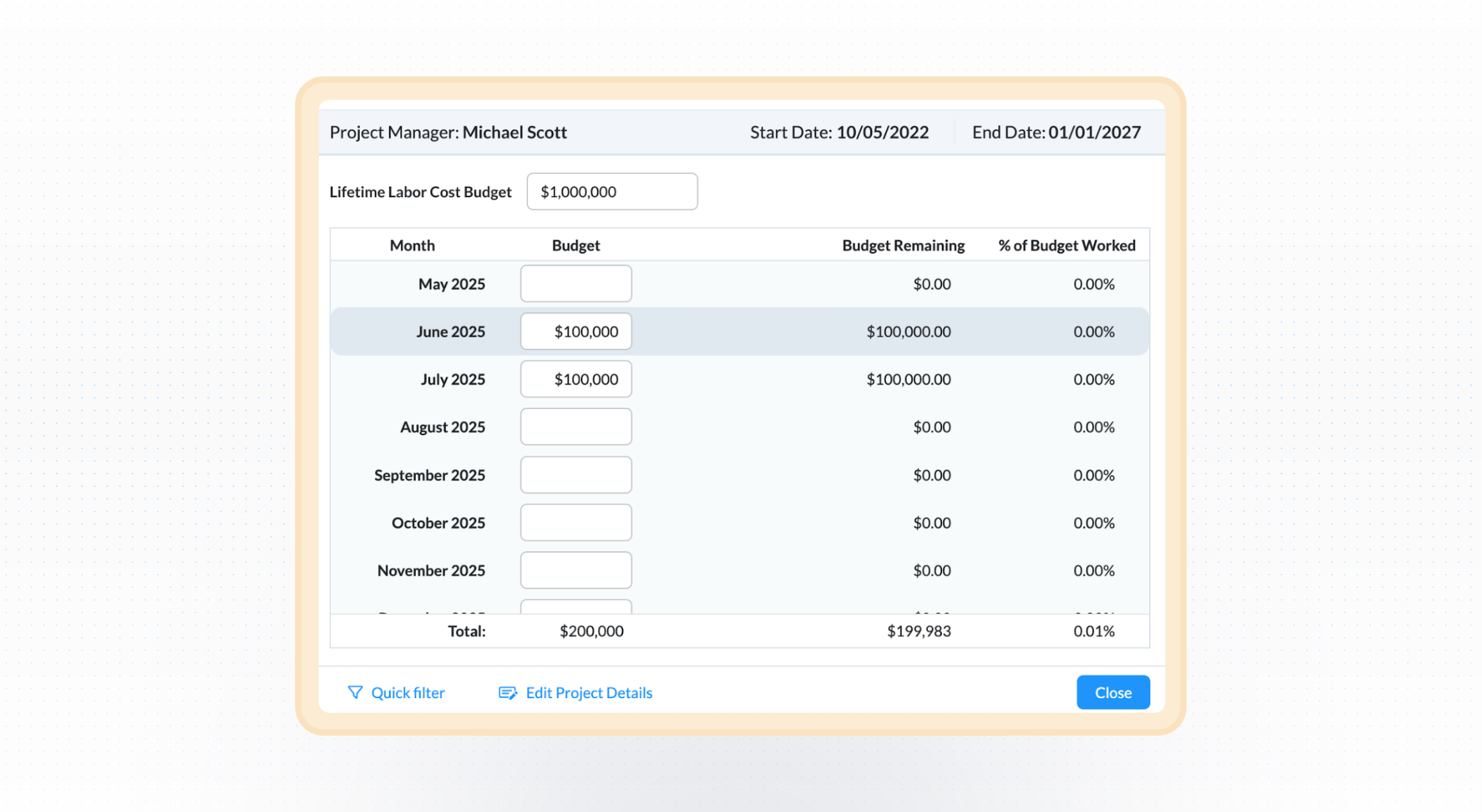
Task: Click the Edit Project Details pencil icon
Action: [x=507, y=692]
